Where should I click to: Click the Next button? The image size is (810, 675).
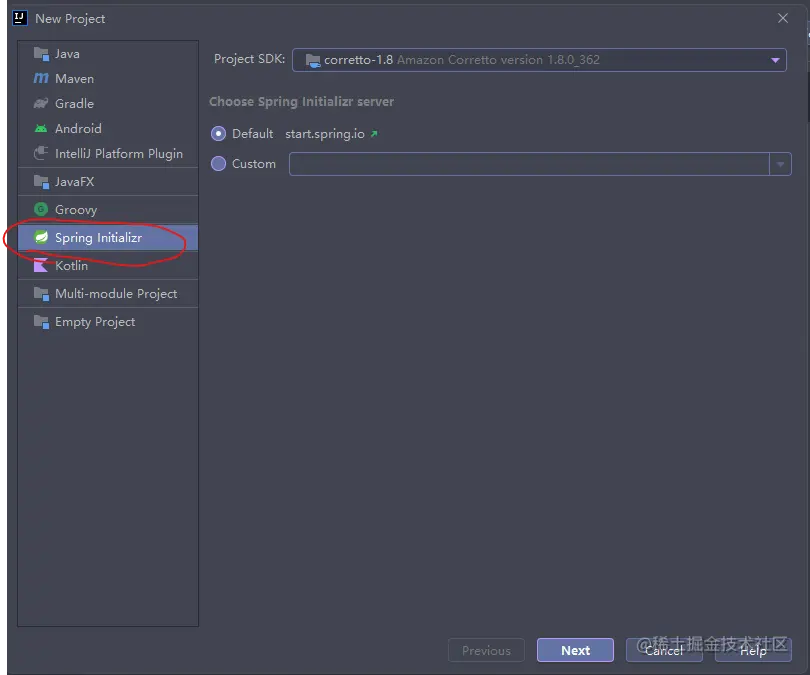[575, 650]
